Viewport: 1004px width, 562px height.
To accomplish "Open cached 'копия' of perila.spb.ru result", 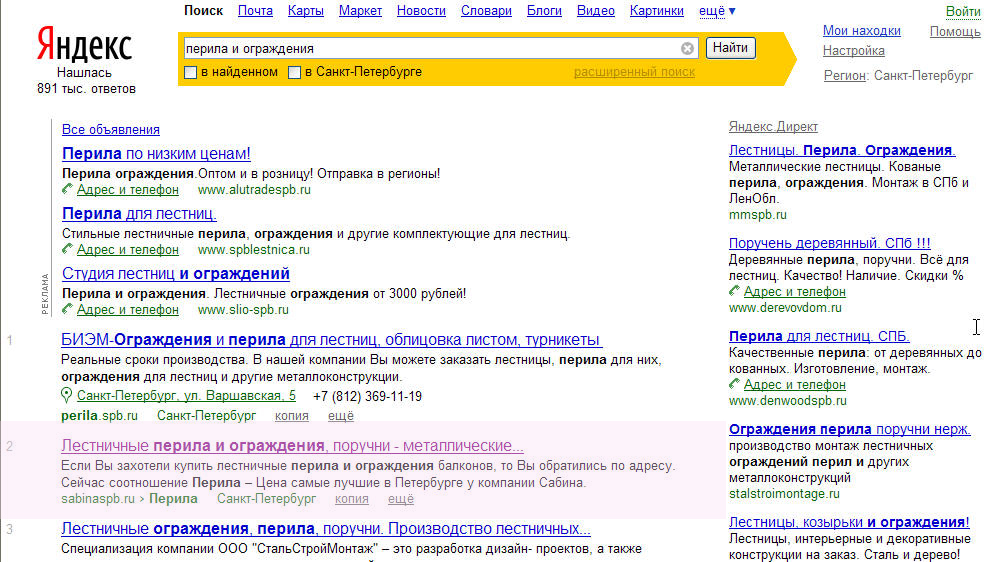I will click(x=291, y=416).
